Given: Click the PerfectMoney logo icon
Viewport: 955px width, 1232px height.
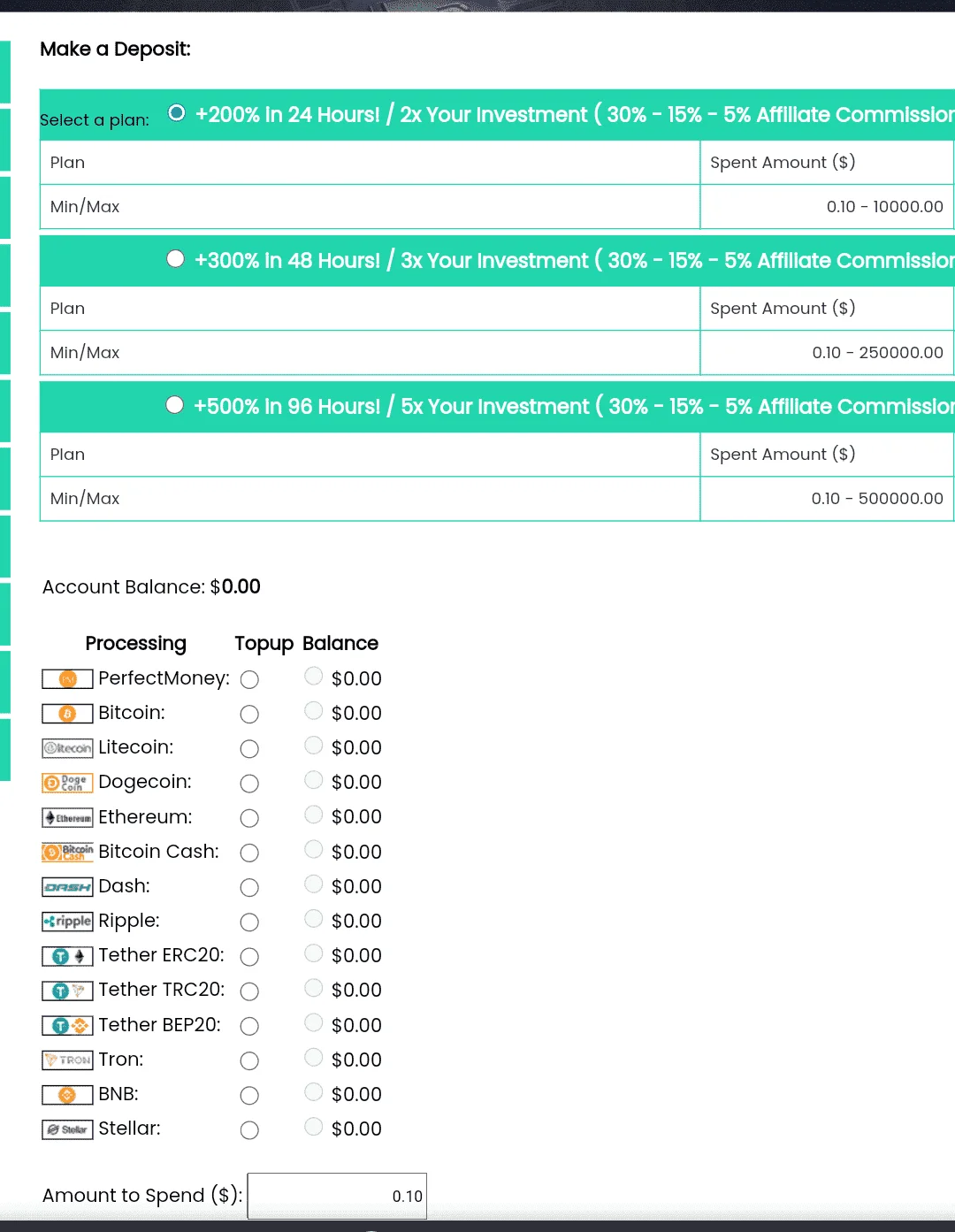Looking at the screenshot, I should 67,679.
